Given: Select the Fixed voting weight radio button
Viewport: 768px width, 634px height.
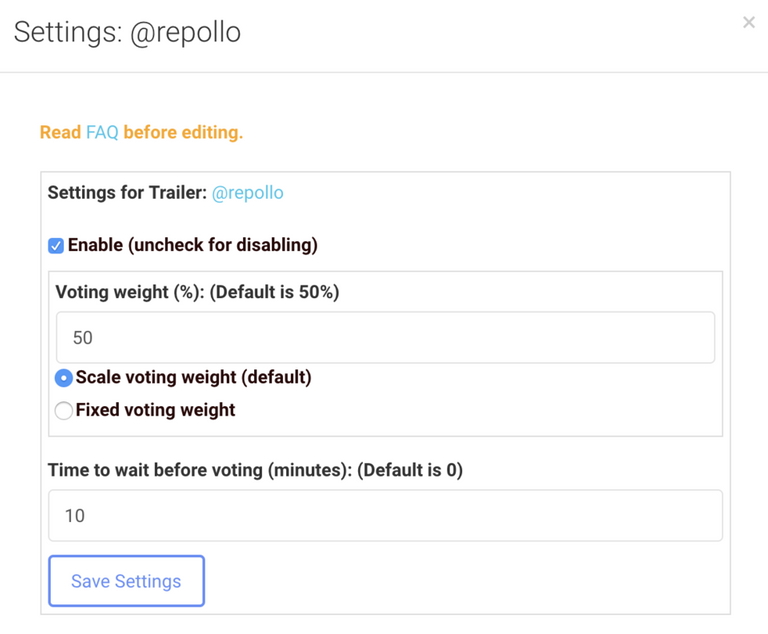Looking at the screenshot, I should point(64,410).
